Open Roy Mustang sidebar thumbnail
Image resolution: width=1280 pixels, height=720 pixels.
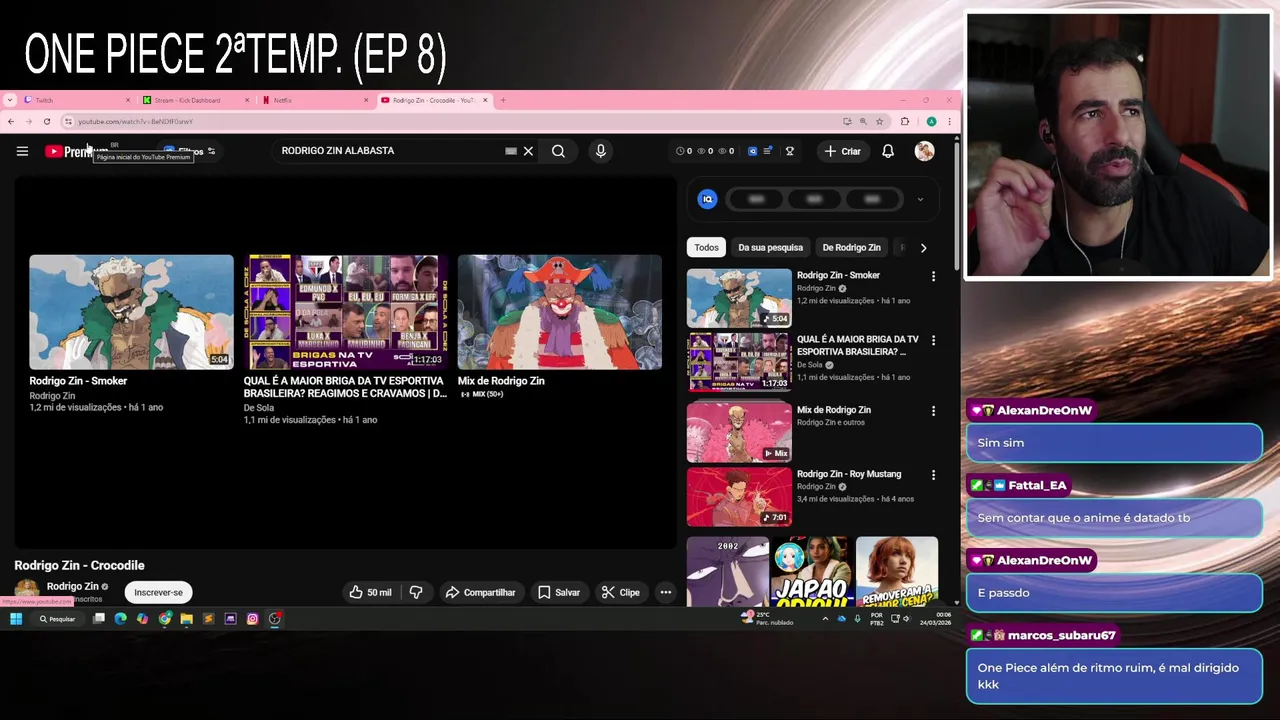[739, 497]
